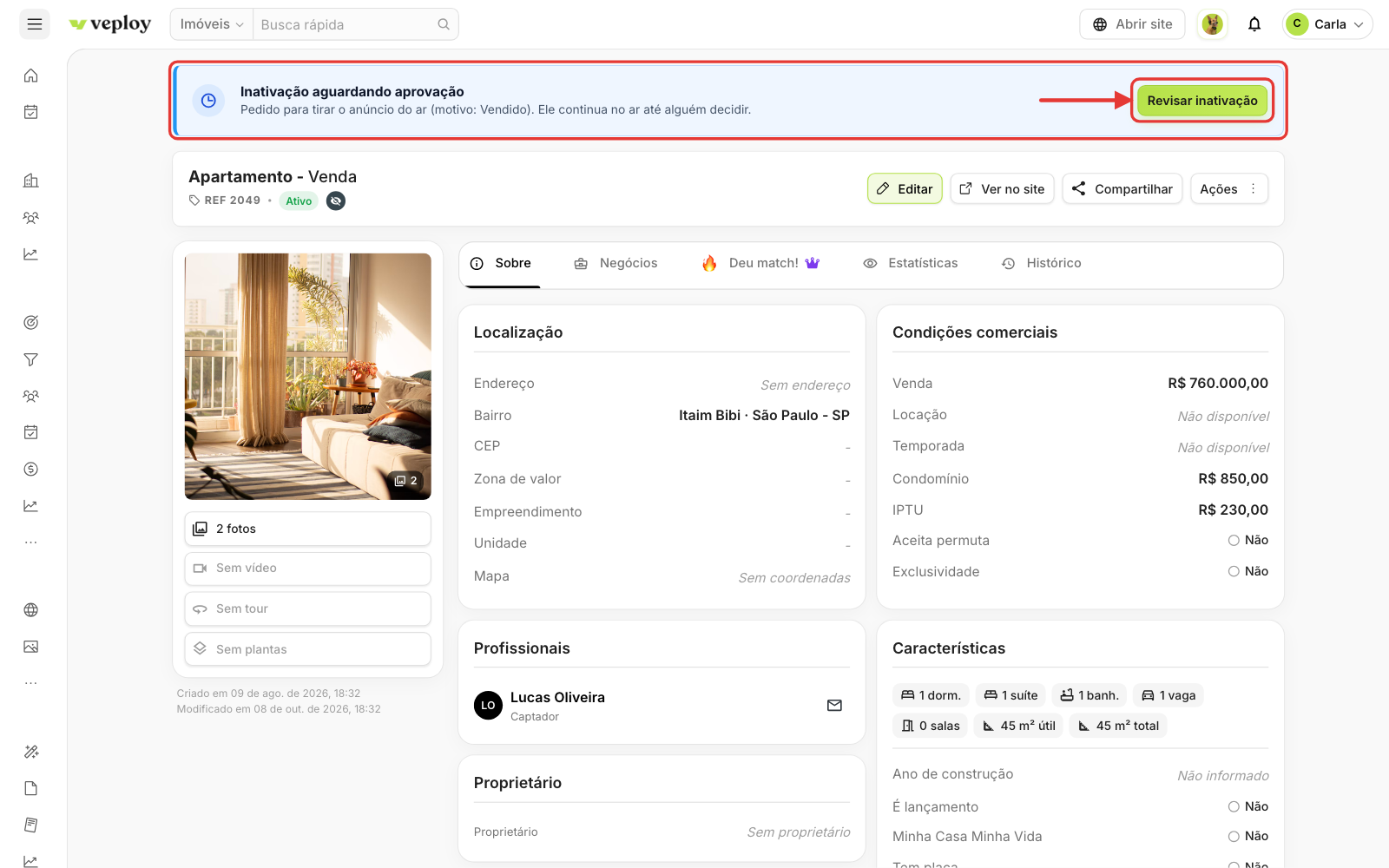Open the 2 fotos button
Viewport: 1389px width, 868px height.
(308, 529)
